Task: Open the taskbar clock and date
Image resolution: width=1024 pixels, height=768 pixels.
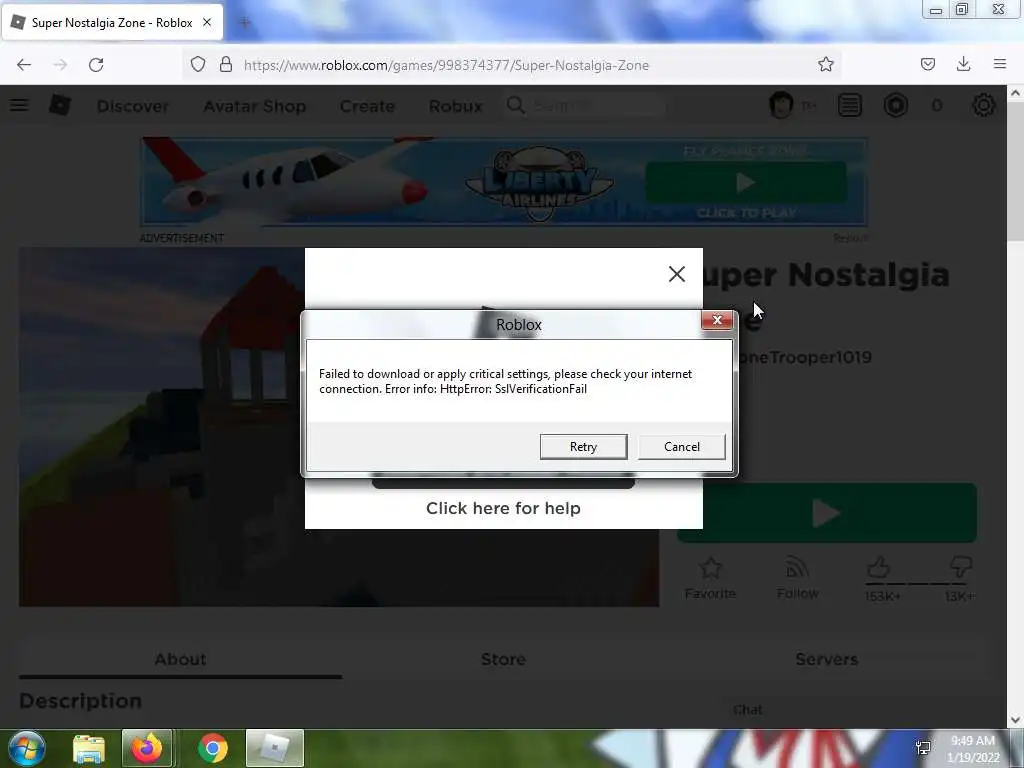Action: (x=973, y=749)
